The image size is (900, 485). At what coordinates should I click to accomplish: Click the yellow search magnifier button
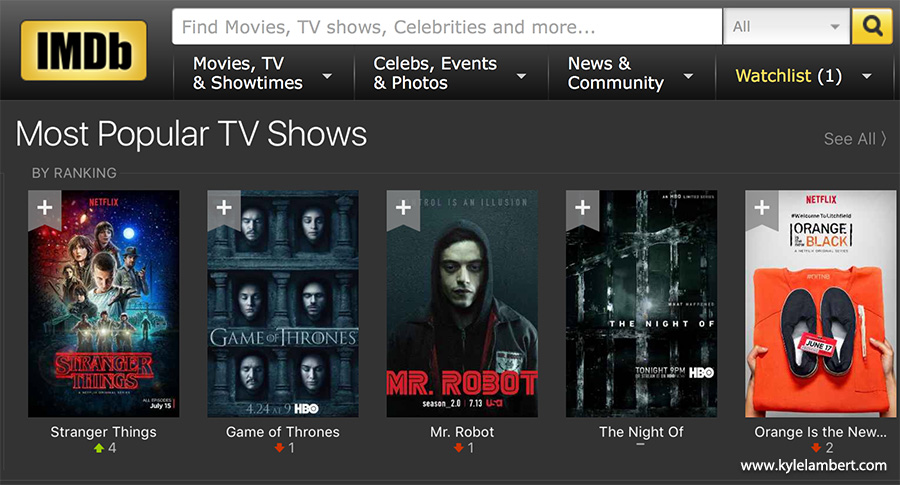[872, 26]
